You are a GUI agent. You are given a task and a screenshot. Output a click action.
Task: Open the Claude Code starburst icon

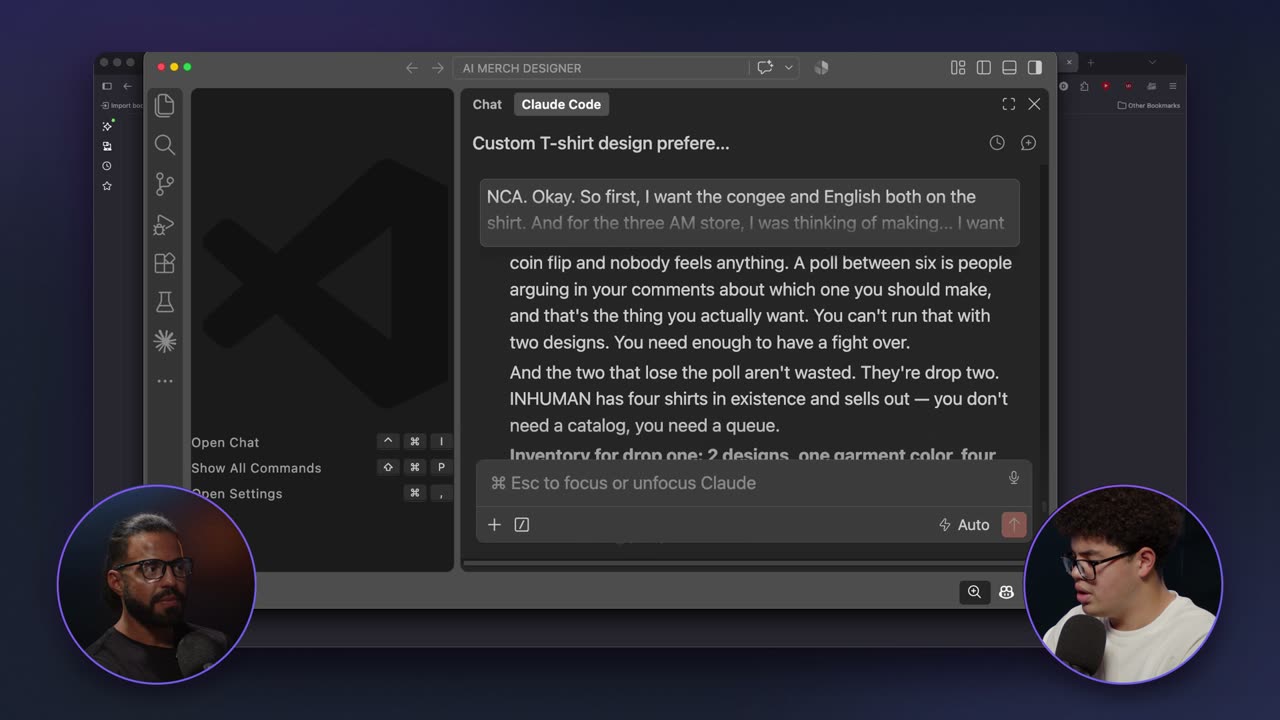[x=165, y=342]
